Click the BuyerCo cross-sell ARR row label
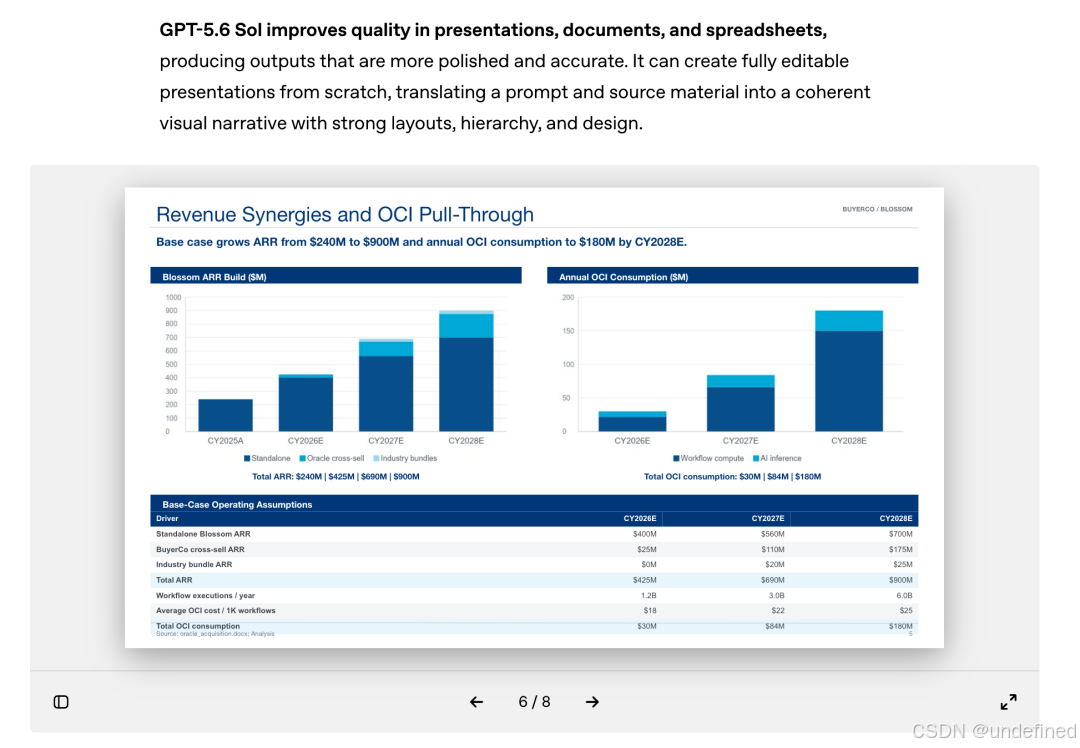 click(200, 550)
